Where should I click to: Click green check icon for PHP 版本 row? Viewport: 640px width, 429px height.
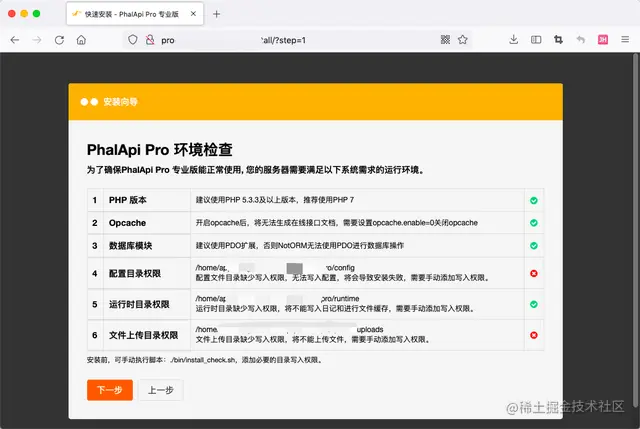[x=533, y=200]
